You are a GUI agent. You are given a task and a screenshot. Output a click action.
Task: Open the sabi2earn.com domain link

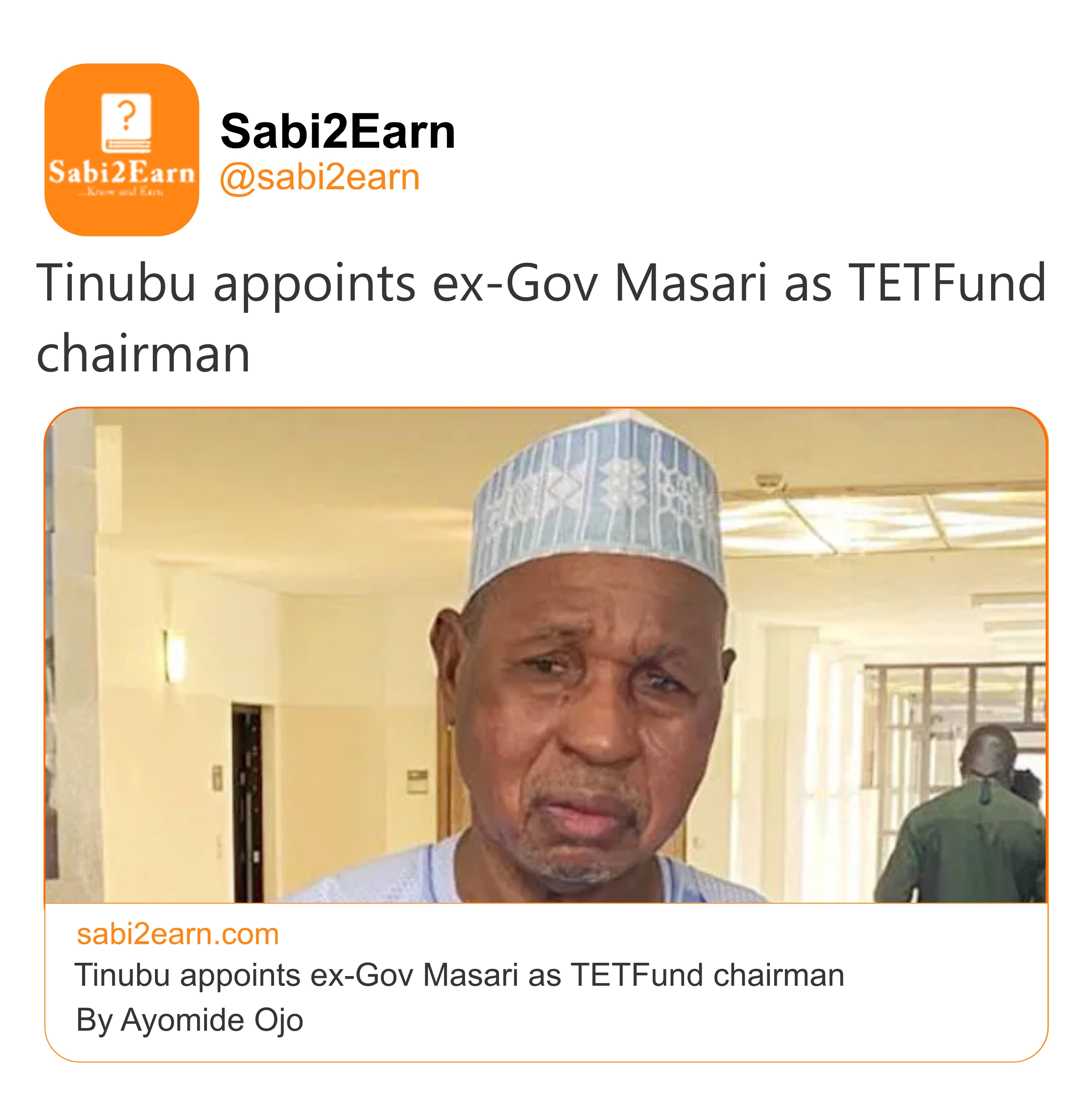point(177,934)
